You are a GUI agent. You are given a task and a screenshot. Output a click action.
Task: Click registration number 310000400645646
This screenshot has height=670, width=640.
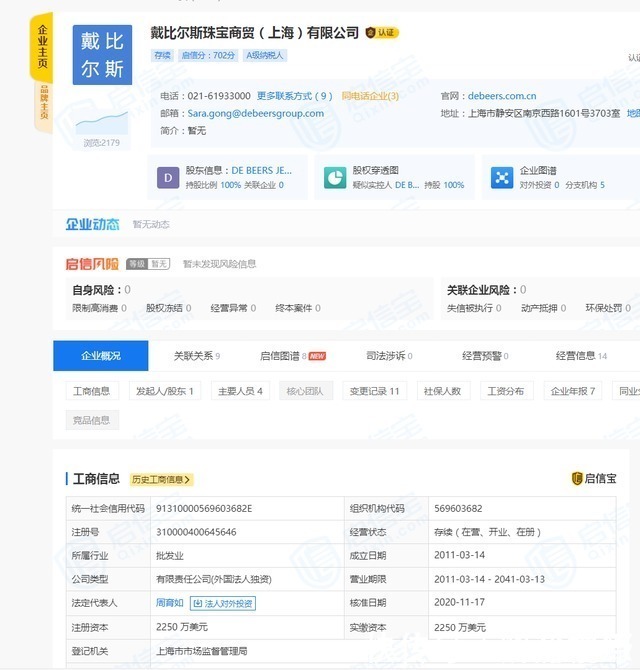click(x=196, y=532)
